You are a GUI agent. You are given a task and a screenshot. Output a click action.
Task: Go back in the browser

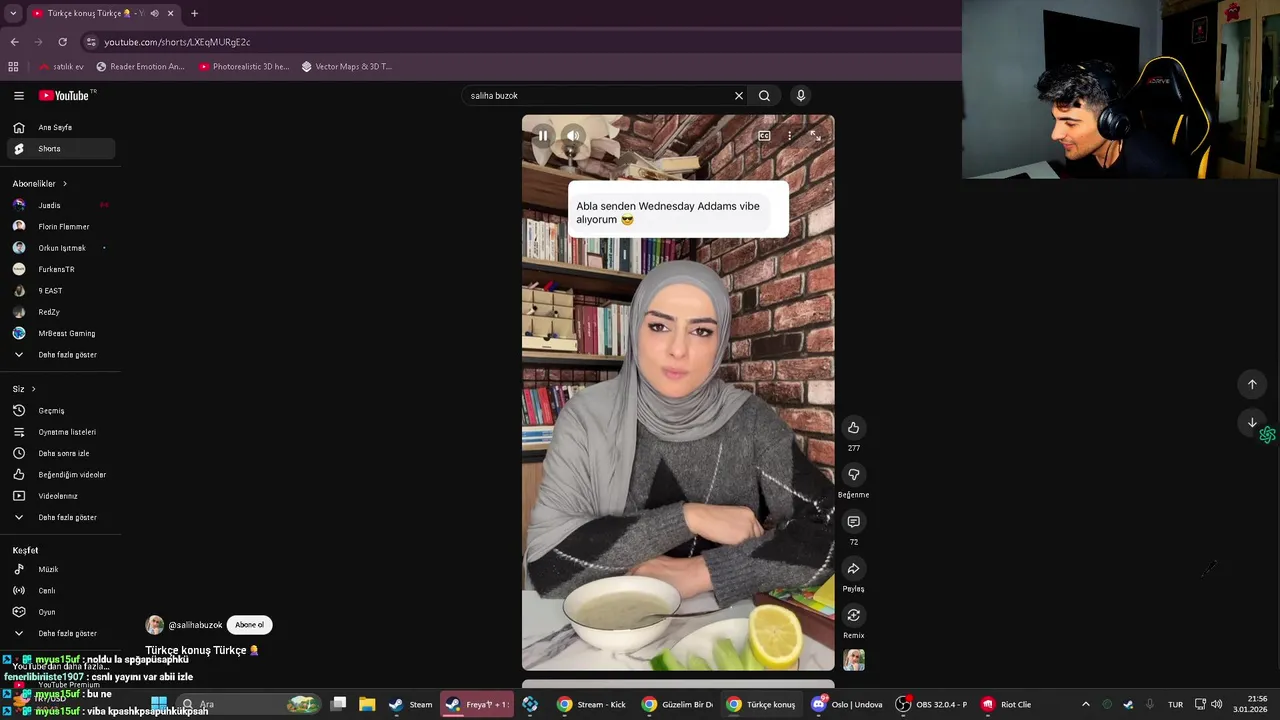coord(14,42)
